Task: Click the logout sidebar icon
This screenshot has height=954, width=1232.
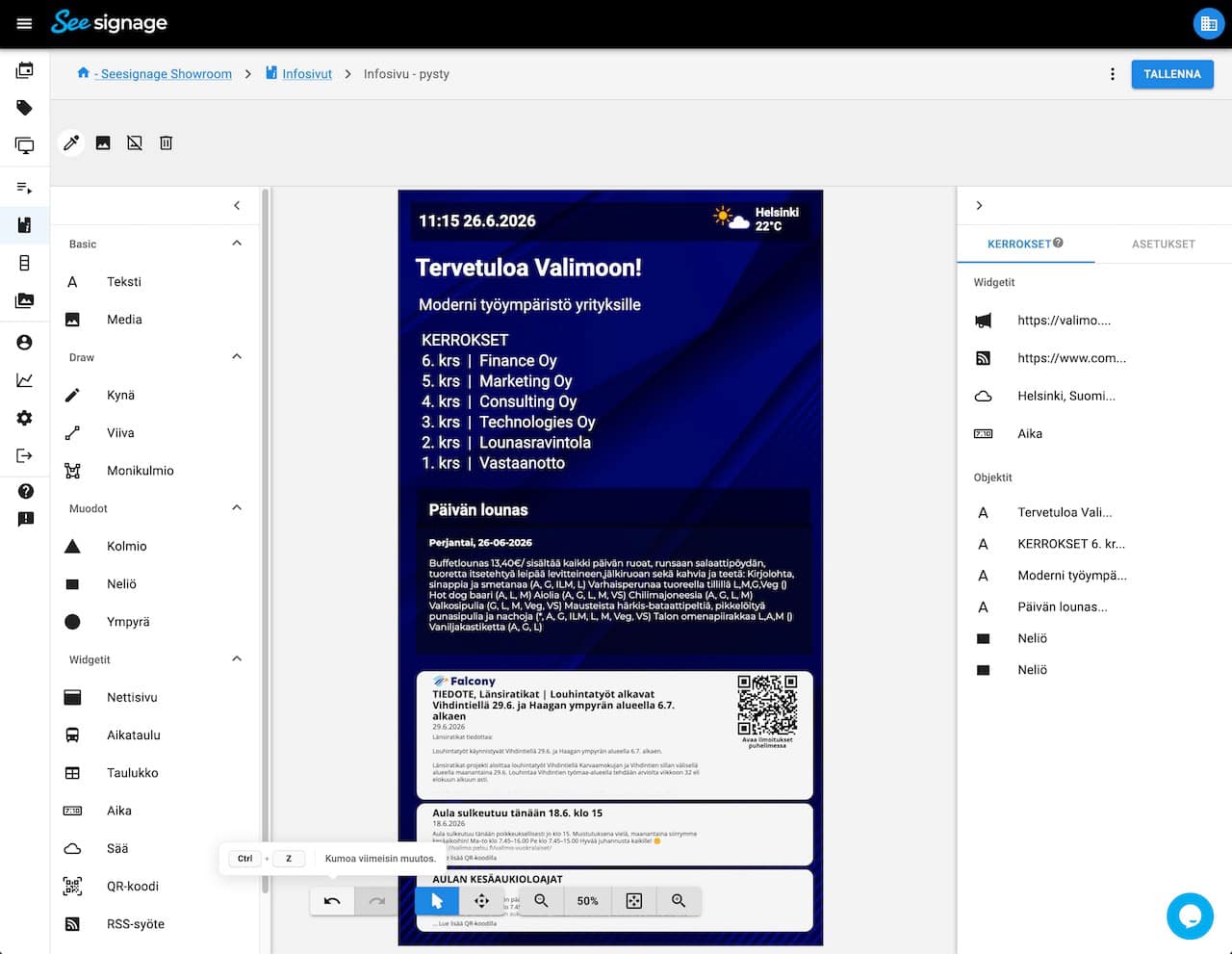Action: 25,455
